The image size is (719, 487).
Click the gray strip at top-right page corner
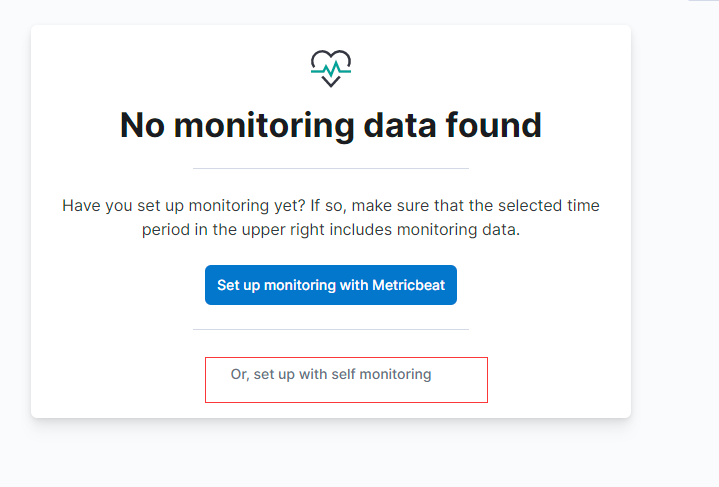coord(703,0)
